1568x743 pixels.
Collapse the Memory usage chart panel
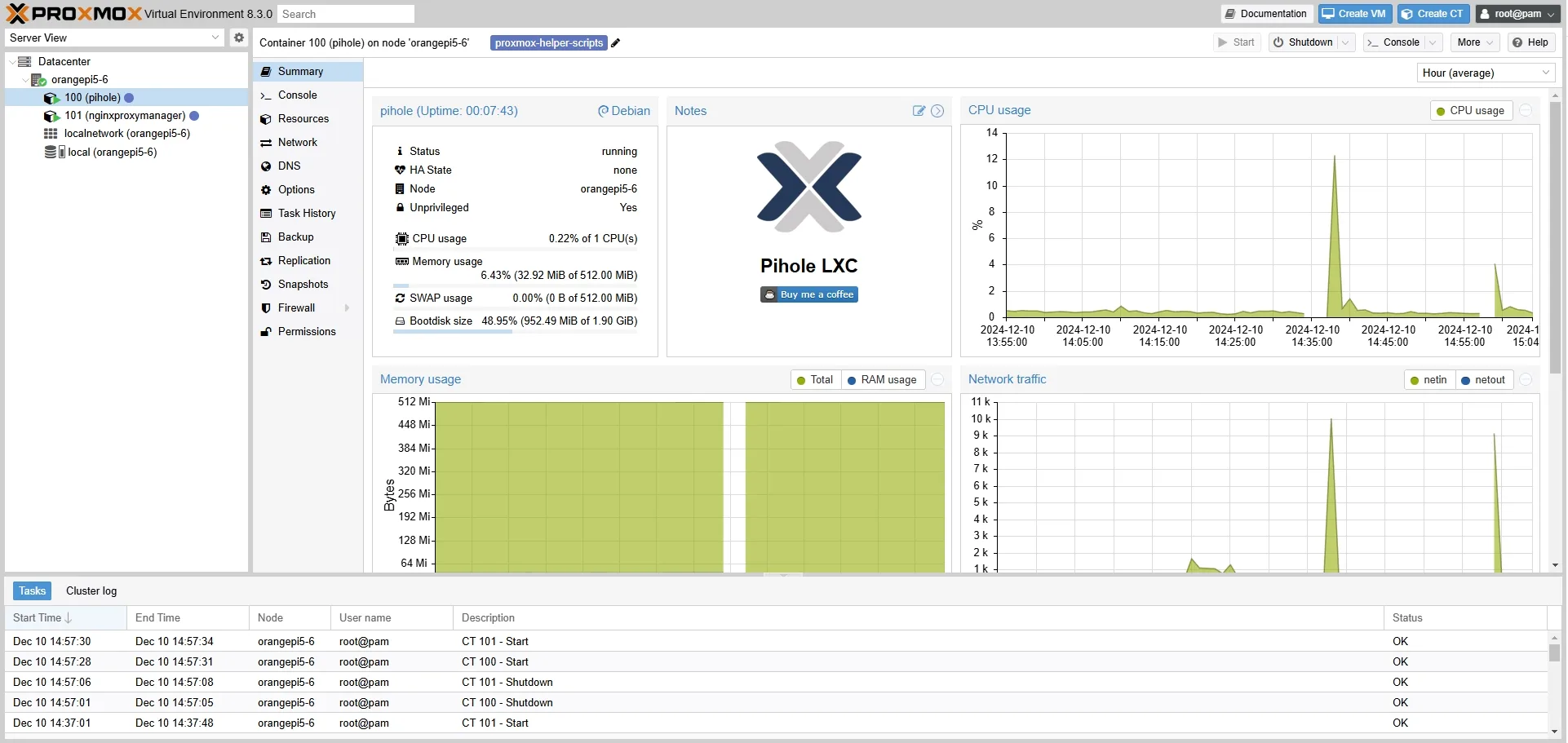937,379
